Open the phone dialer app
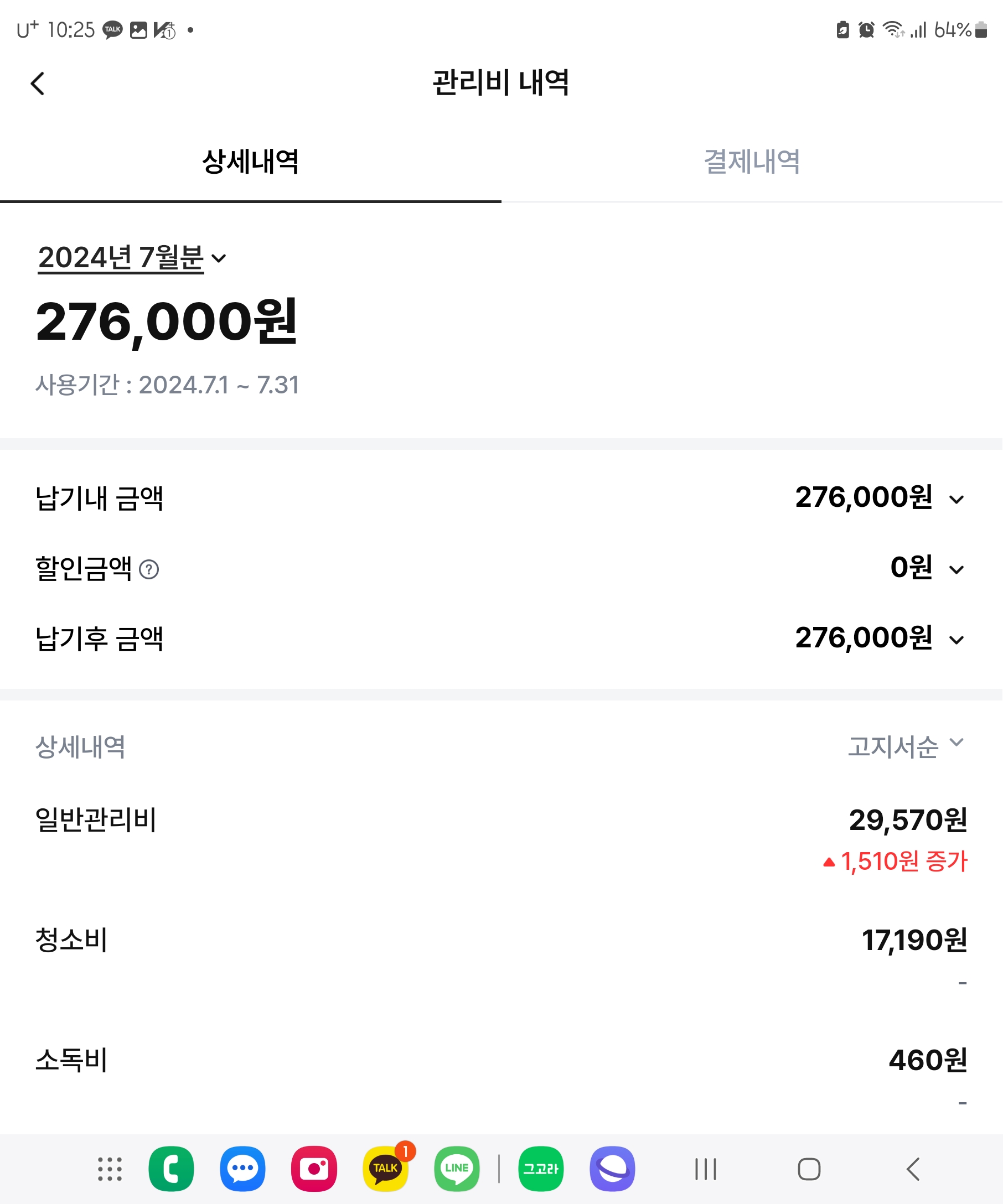Screen dimensions: 1003x1204 [171, 1169]
